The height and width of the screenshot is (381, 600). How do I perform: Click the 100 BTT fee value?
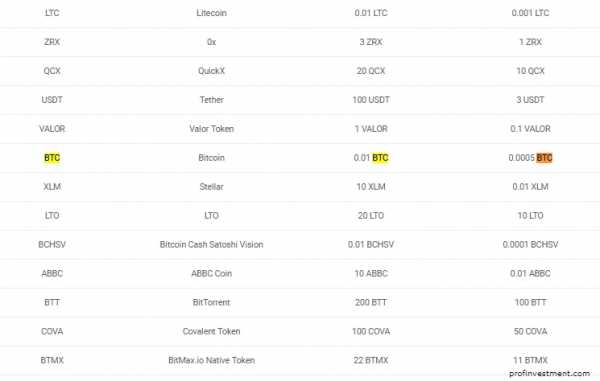tap(530, 303)
